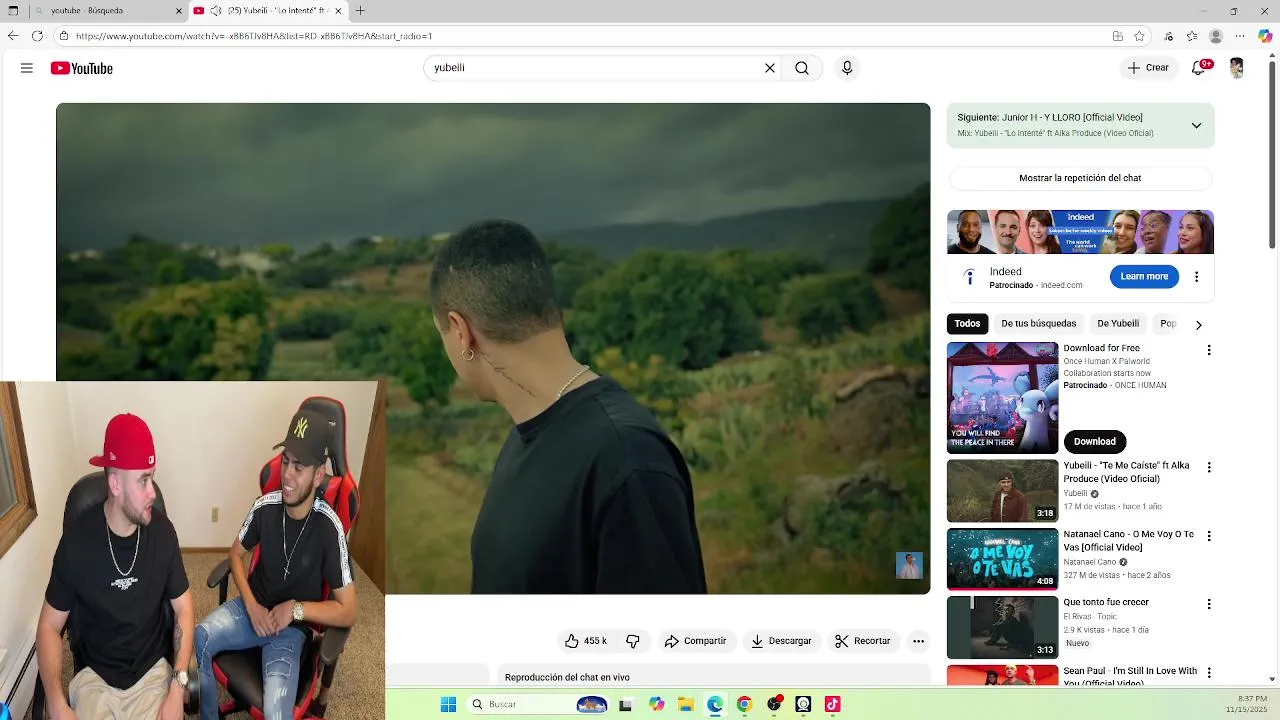
Task: Open Natanael Cano channel name
Action: [x=1089, y=562]
